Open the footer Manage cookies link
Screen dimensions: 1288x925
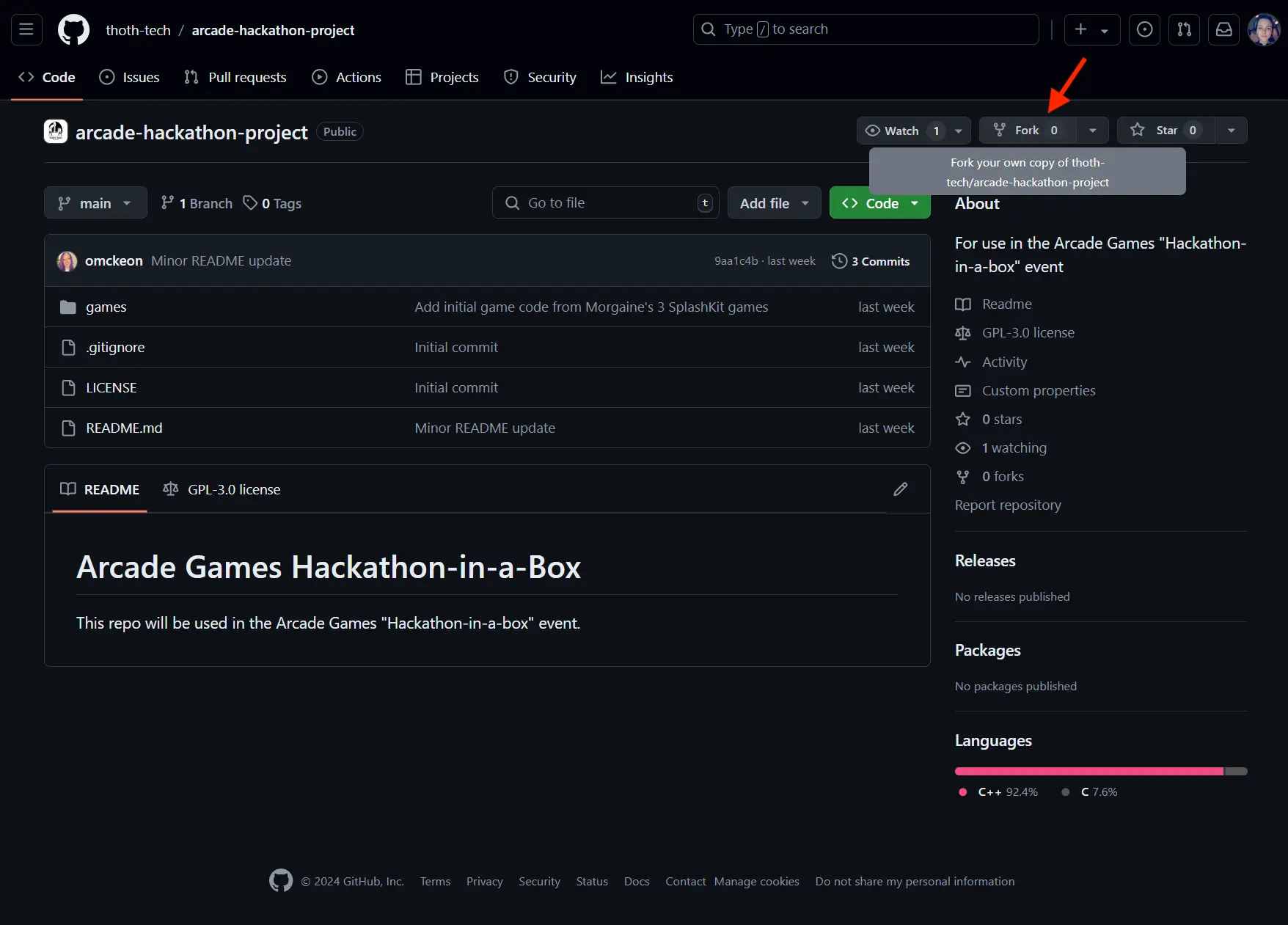point(757,881)
